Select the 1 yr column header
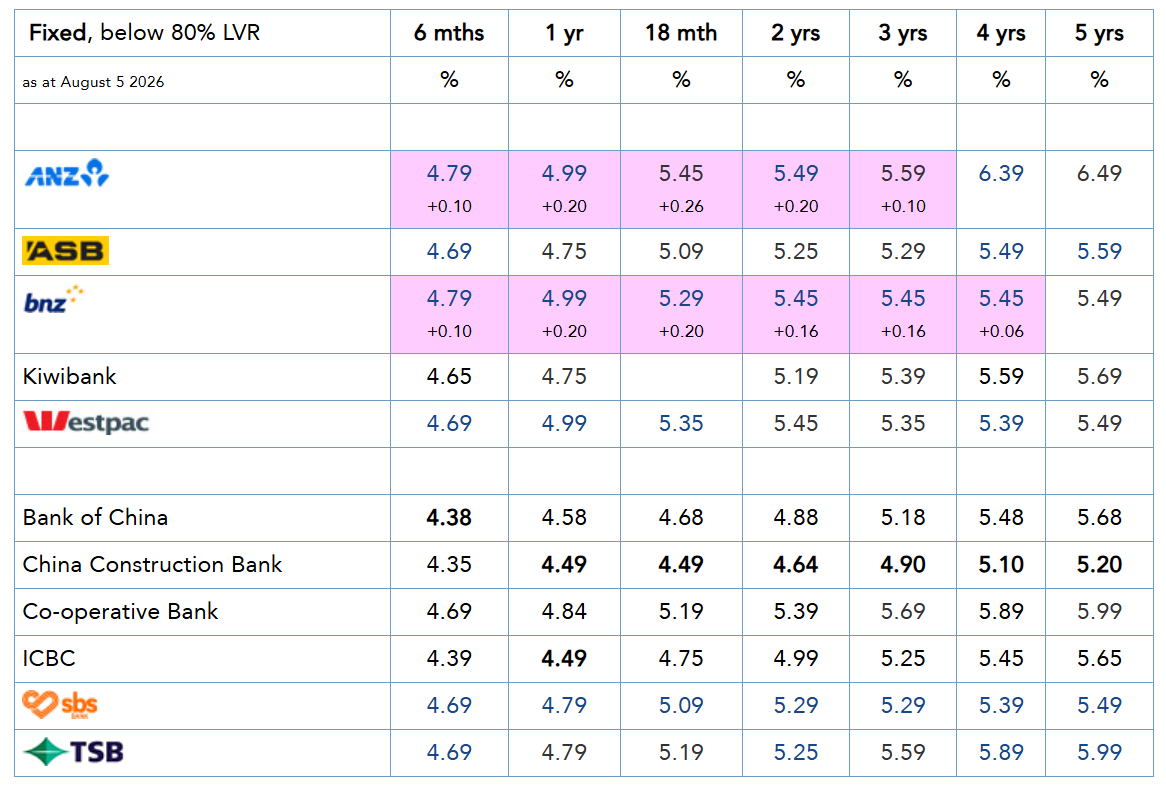The image size is (1166, 789). pos(564,33)
